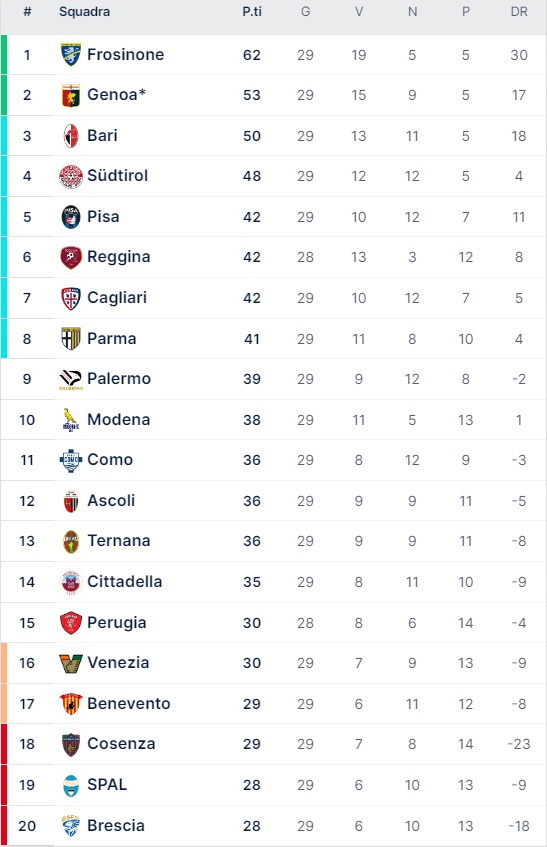547x847 pixels.
Task: Click the Parma shield icon
Action: coord(71,339)
